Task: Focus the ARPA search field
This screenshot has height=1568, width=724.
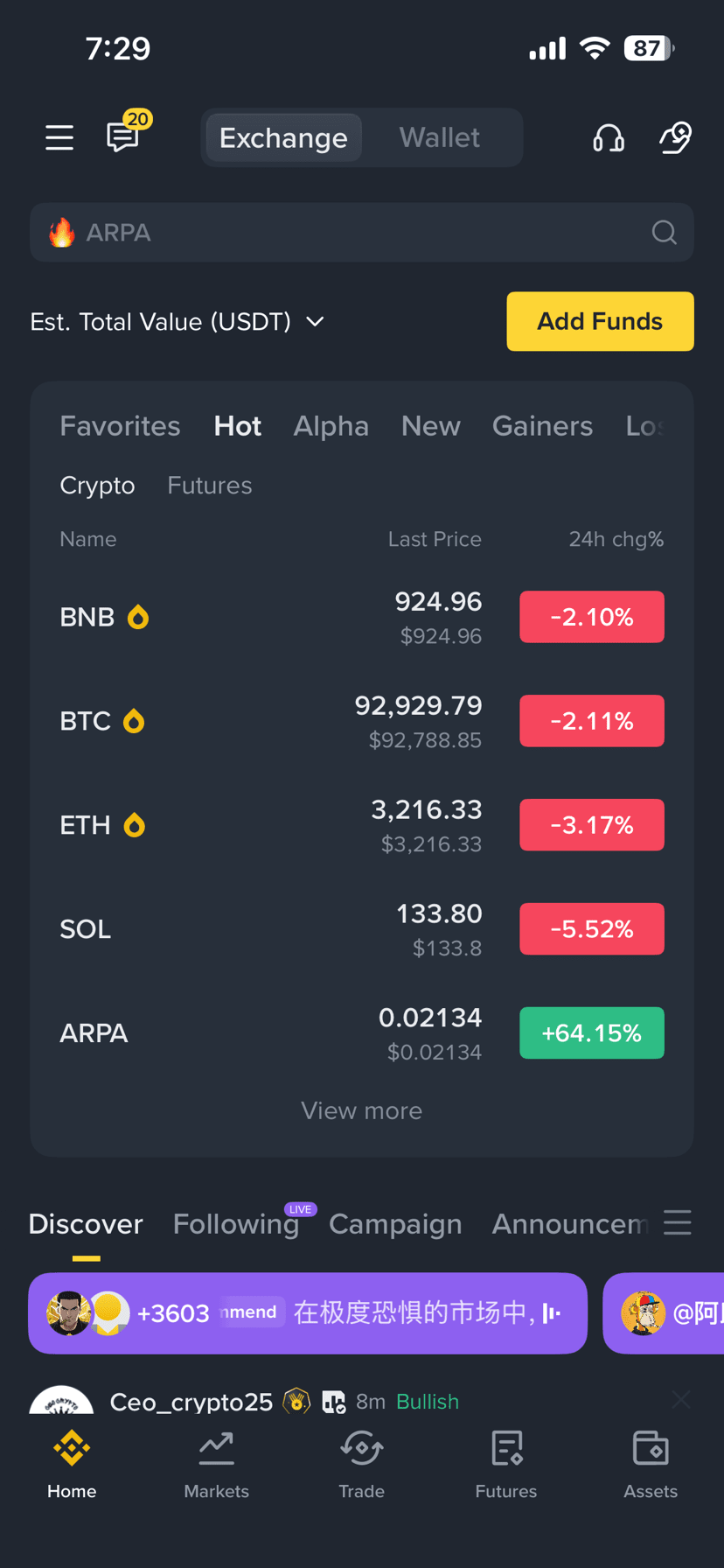Action: click(x=362, y=233)
